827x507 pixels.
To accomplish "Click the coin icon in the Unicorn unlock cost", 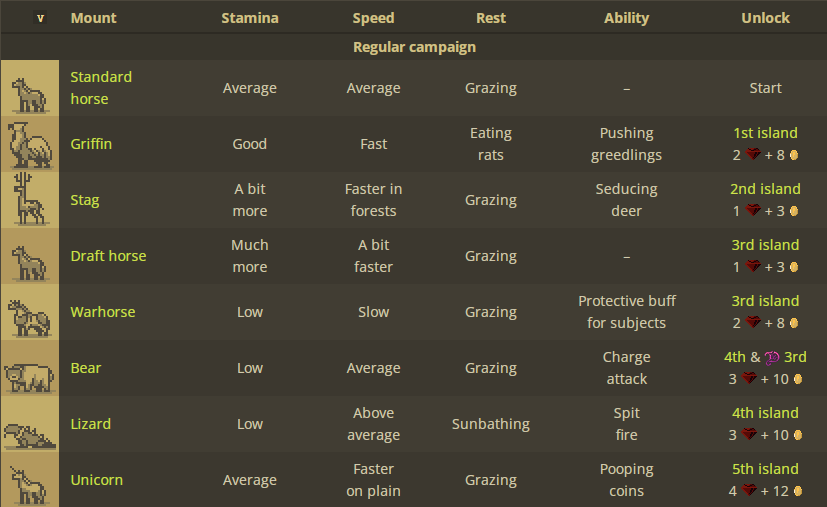I will coord(798,491).
